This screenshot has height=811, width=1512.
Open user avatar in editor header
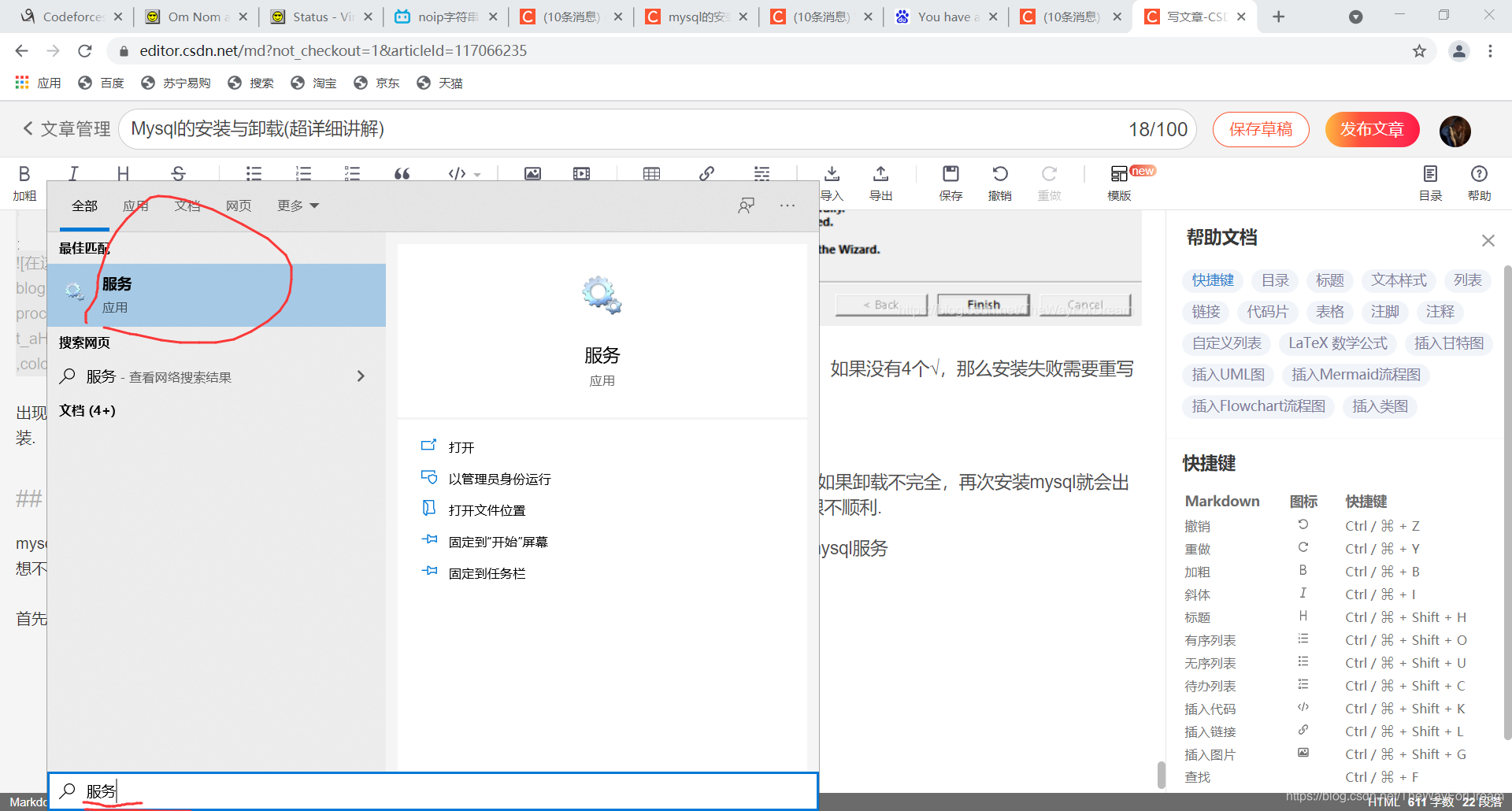[x=1455, y=131]
